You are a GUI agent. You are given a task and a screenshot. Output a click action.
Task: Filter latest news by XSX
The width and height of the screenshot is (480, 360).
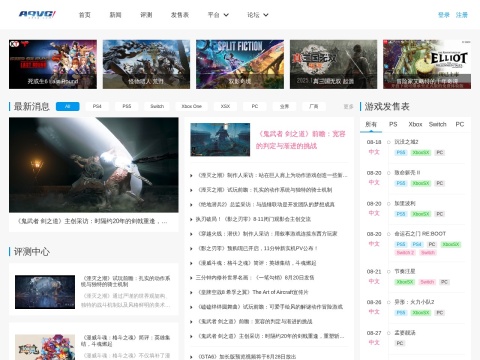(225, 106)
